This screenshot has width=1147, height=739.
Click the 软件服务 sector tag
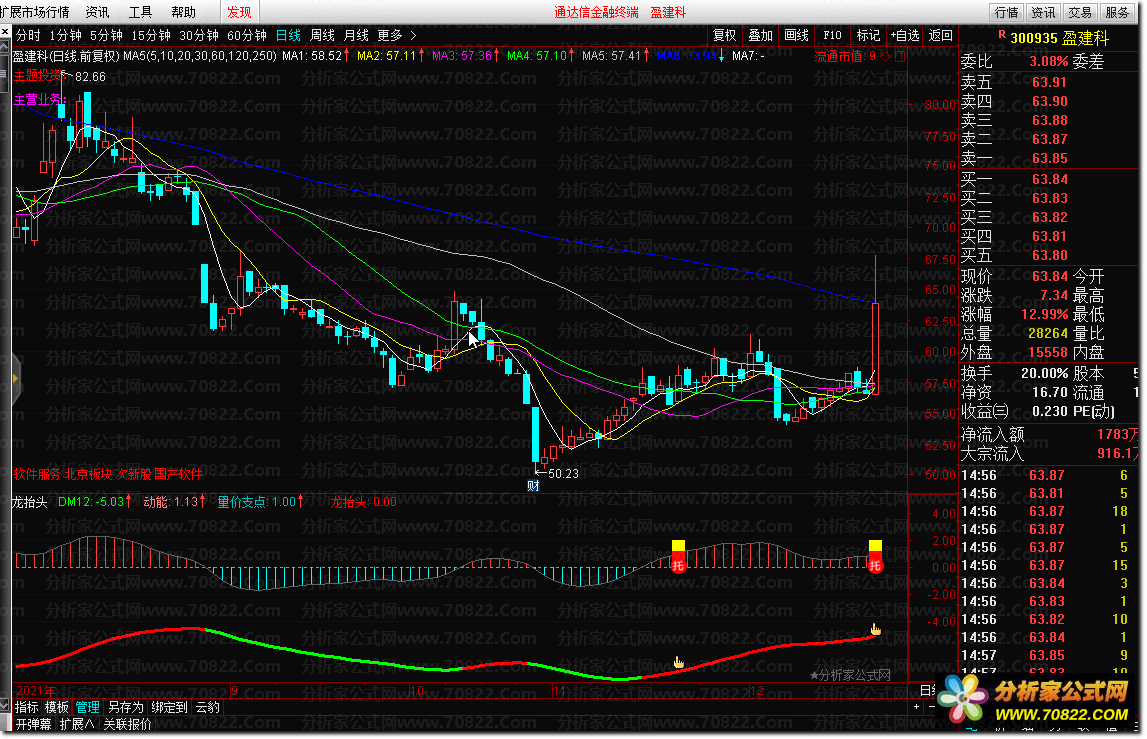point(37,473)
